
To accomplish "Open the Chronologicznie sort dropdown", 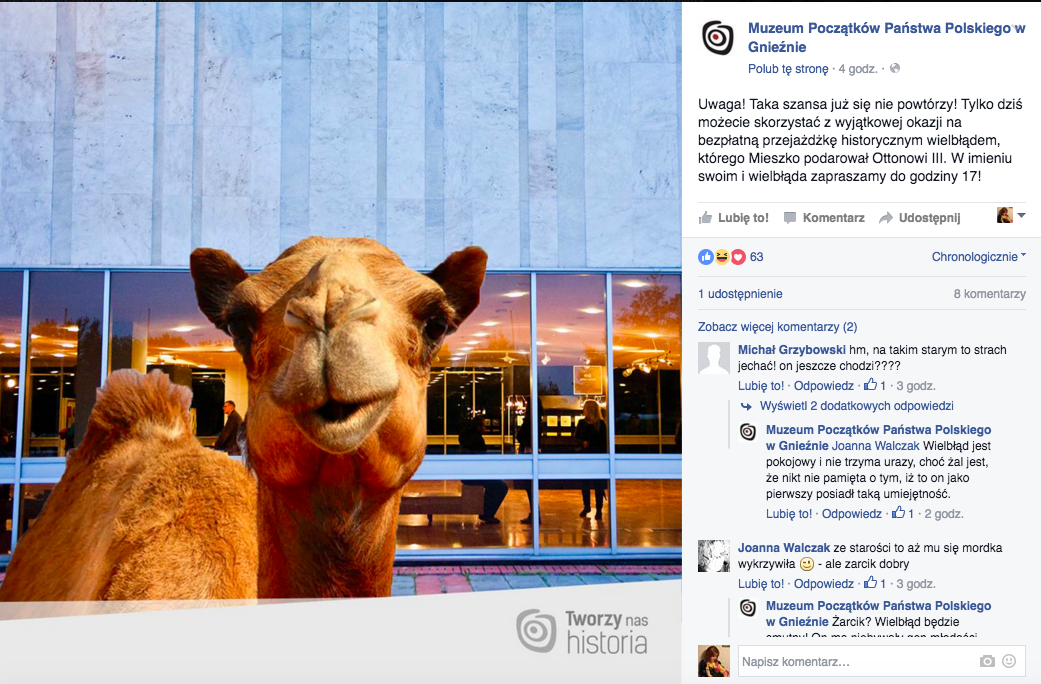I will (978, 257).
